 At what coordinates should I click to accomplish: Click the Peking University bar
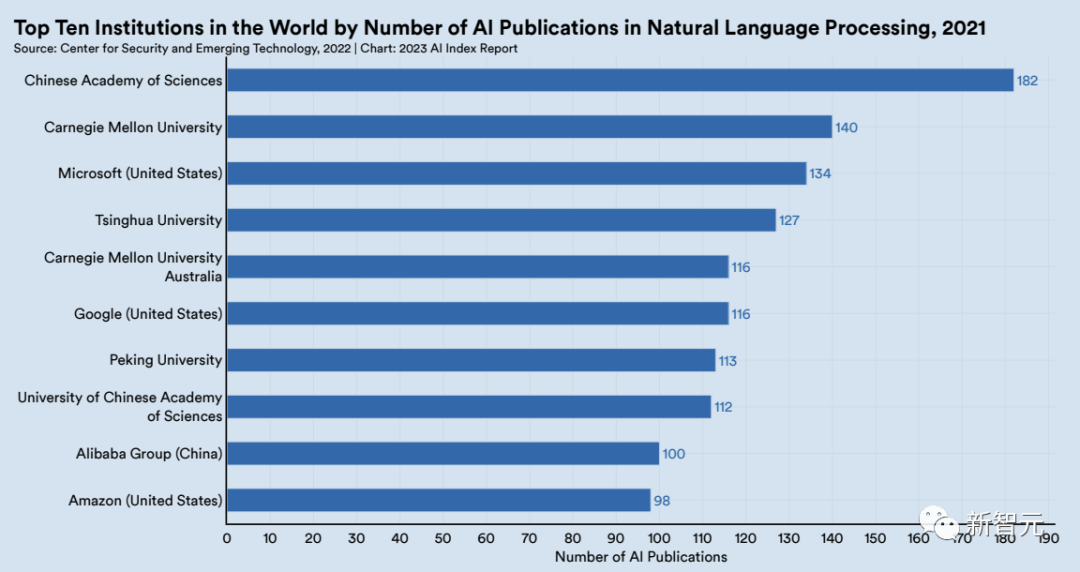tap(471, 360)
